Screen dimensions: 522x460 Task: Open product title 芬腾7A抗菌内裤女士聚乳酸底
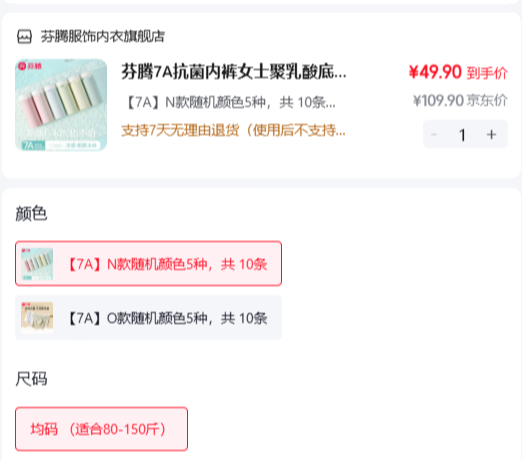point(234,71)
